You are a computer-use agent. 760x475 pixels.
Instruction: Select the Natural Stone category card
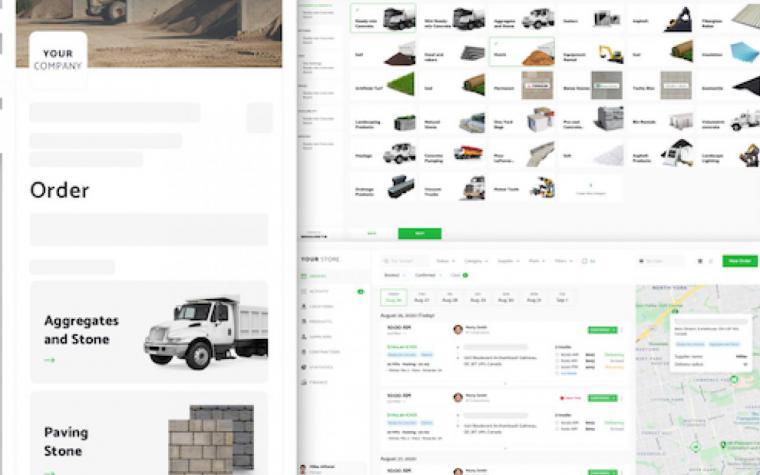(x=453, y=119)
